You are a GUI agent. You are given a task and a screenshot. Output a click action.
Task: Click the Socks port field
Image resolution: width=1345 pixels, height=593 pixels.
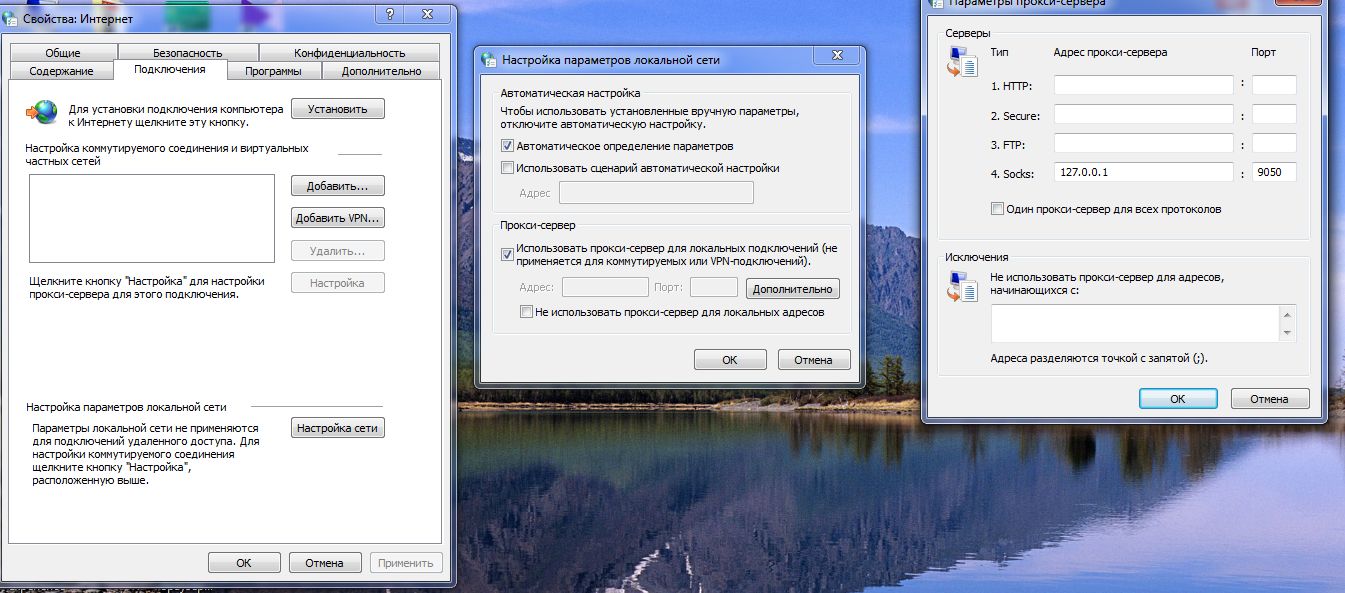point(1274,172)
